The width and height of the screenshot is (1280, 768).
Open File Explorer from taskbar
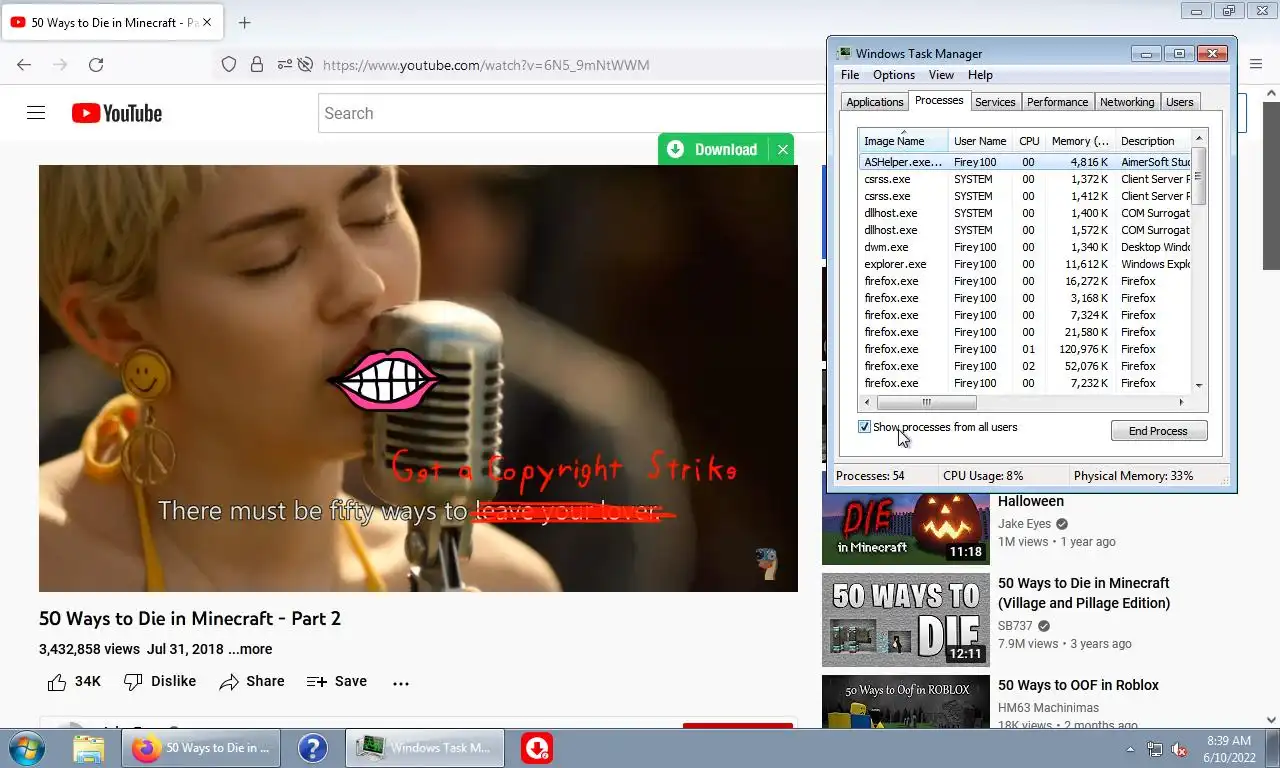tap(88, 748)
